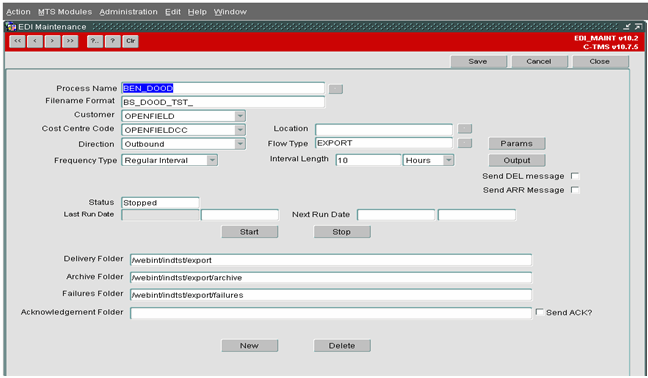
Task: Open the Direction dropdown
Action: point(240,144)
